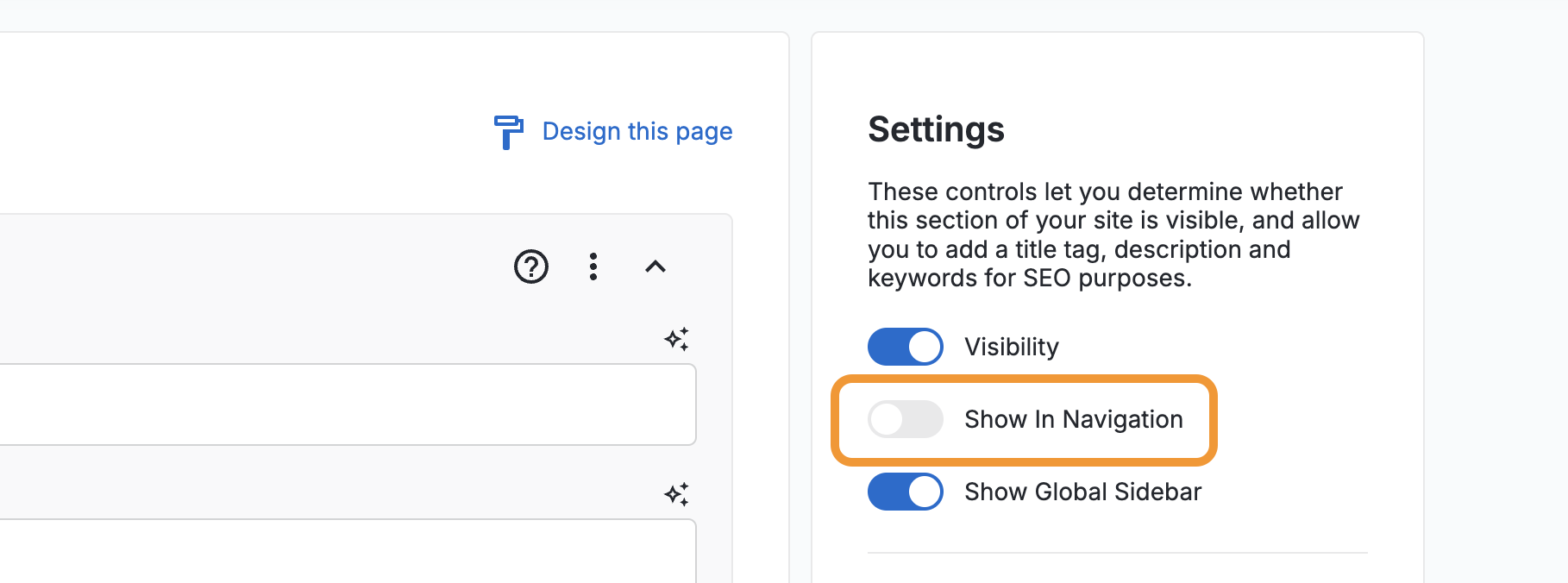Click the sparkle AI icon above first field
This screenshot has height=583, width=1568.
pos(677,339)
